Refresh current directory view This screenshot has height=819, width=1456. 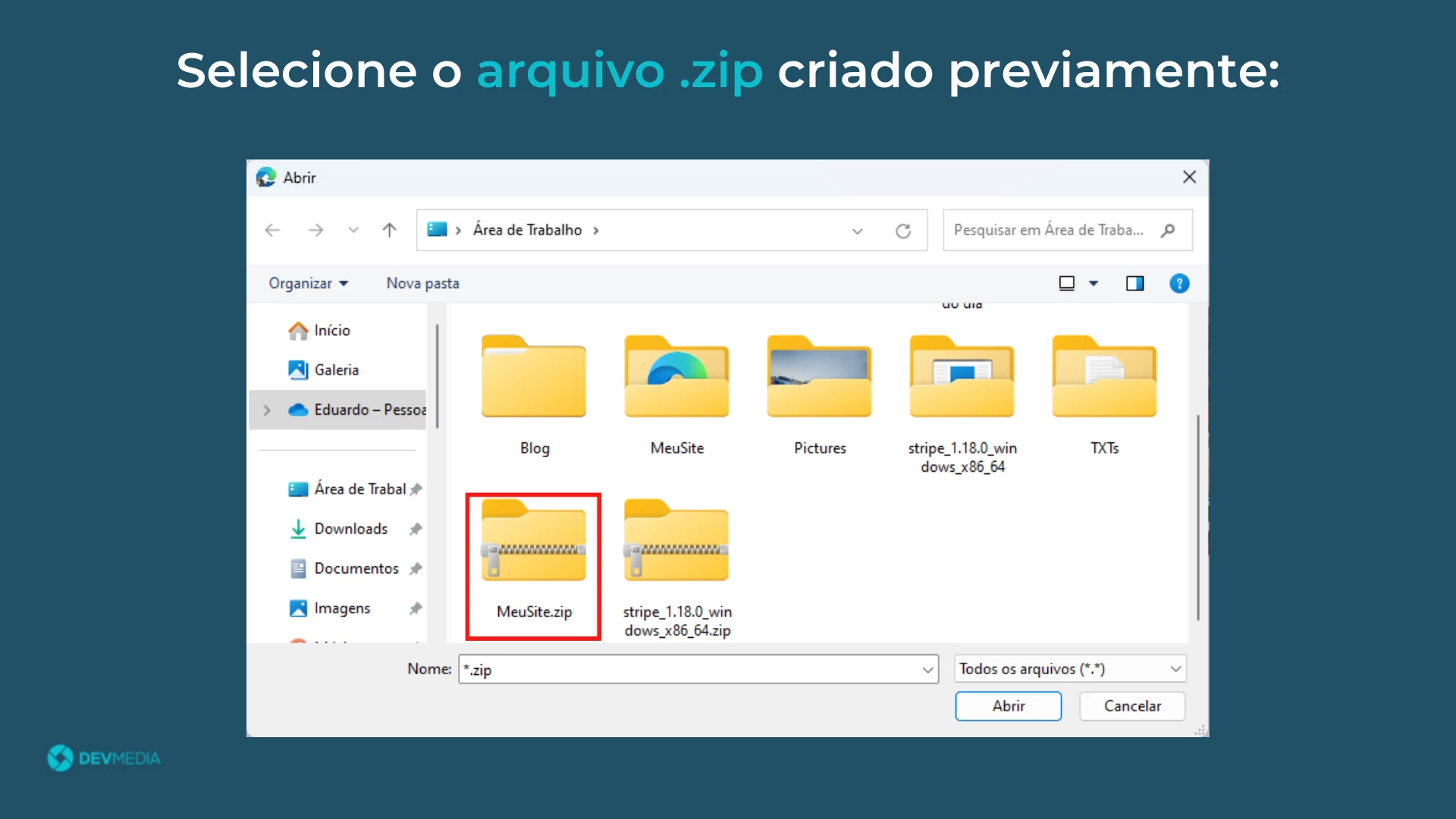902,229
